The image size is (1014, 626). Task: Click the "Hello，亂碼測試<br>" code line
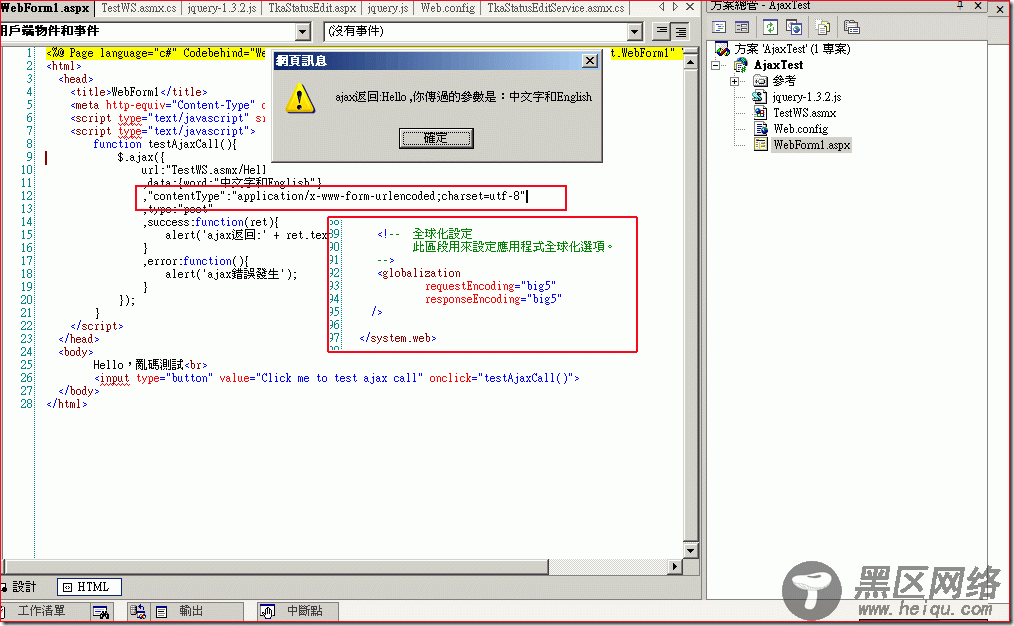[x=150, y=365]
